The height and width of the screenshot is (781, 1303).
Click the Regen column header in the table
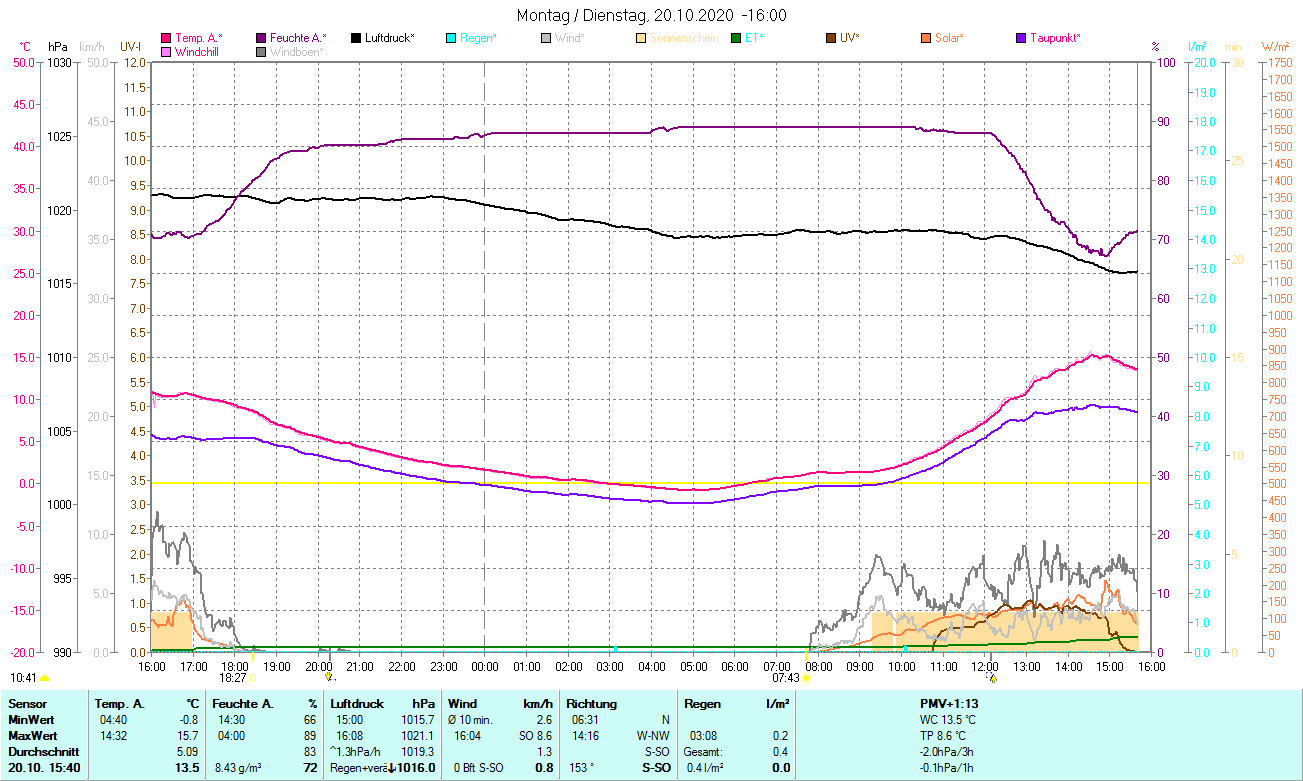click(x=702, y=704)
